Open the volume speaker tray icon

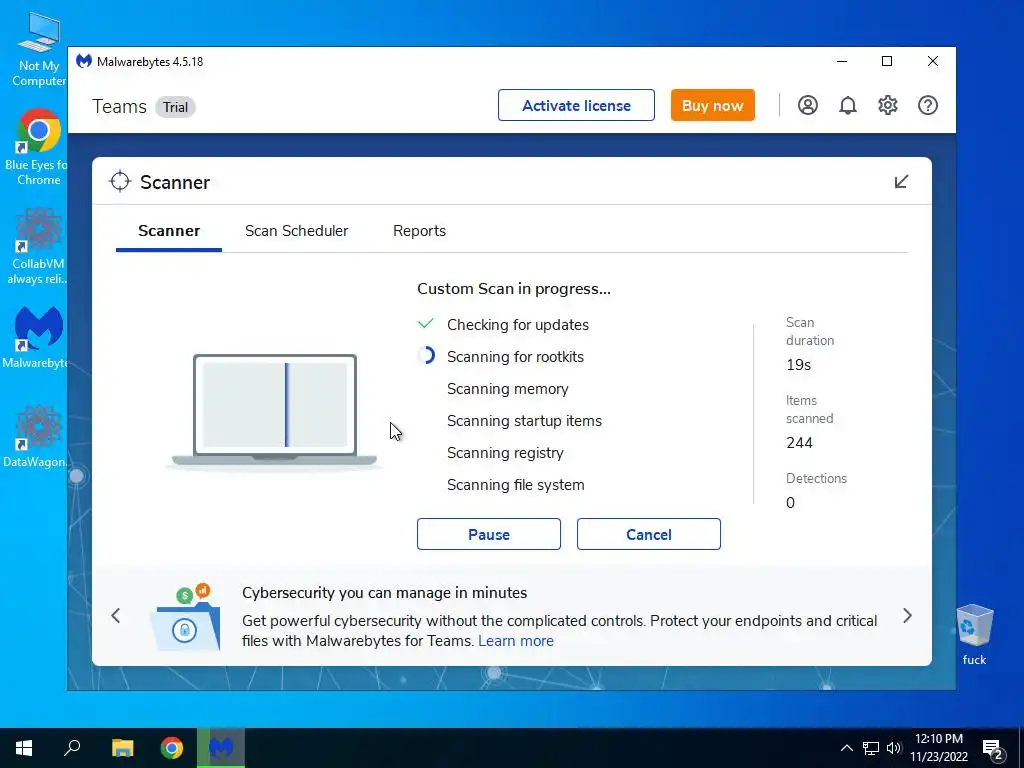click(x=894, y=748)
